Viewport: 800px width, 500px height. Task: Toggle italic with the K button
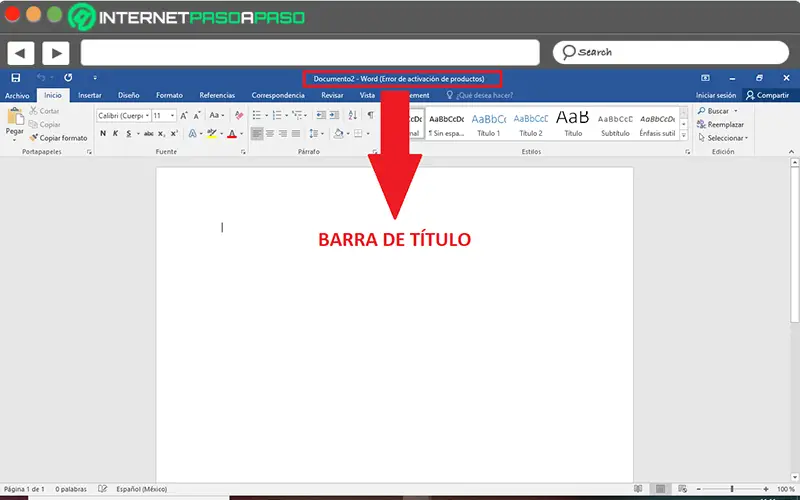(116, 134)
